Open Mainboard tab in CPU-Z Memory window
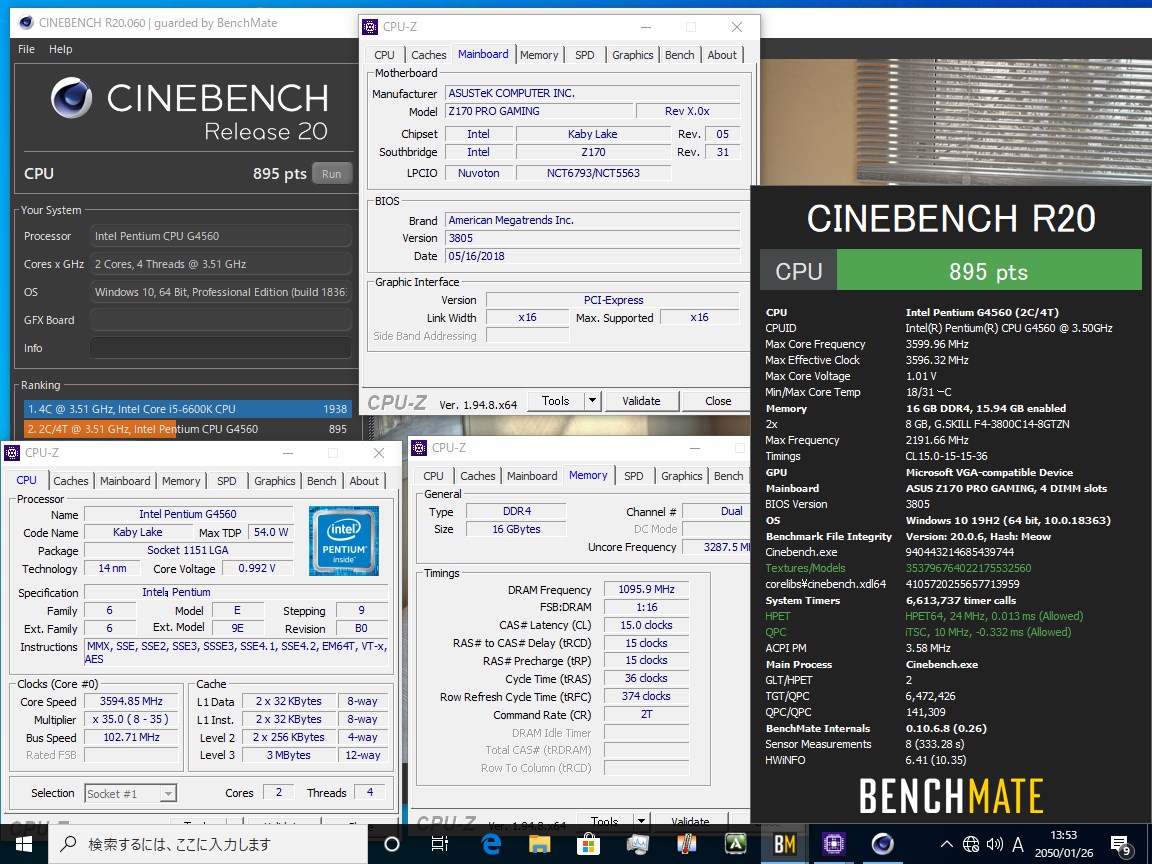Viewport: 1152px width, 864px height. pos(532,476)
